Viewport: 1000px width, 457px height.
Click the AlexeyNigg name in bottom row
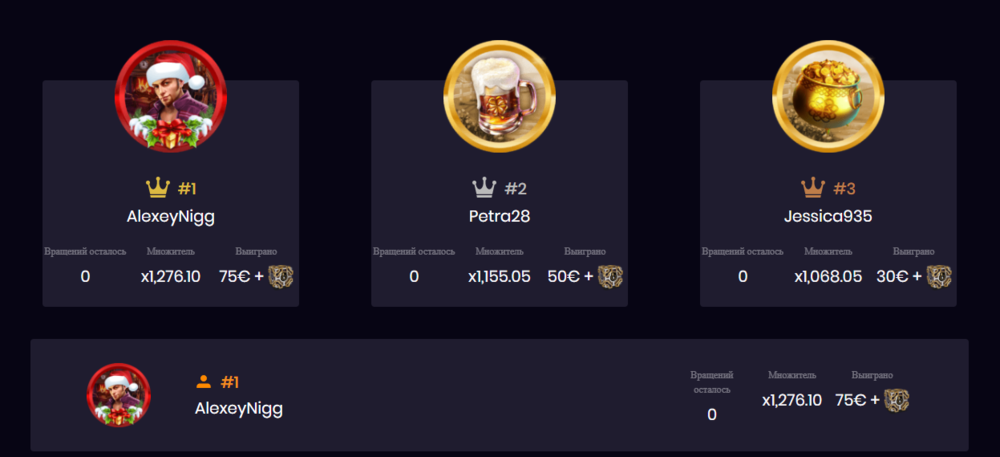[239, 409]
